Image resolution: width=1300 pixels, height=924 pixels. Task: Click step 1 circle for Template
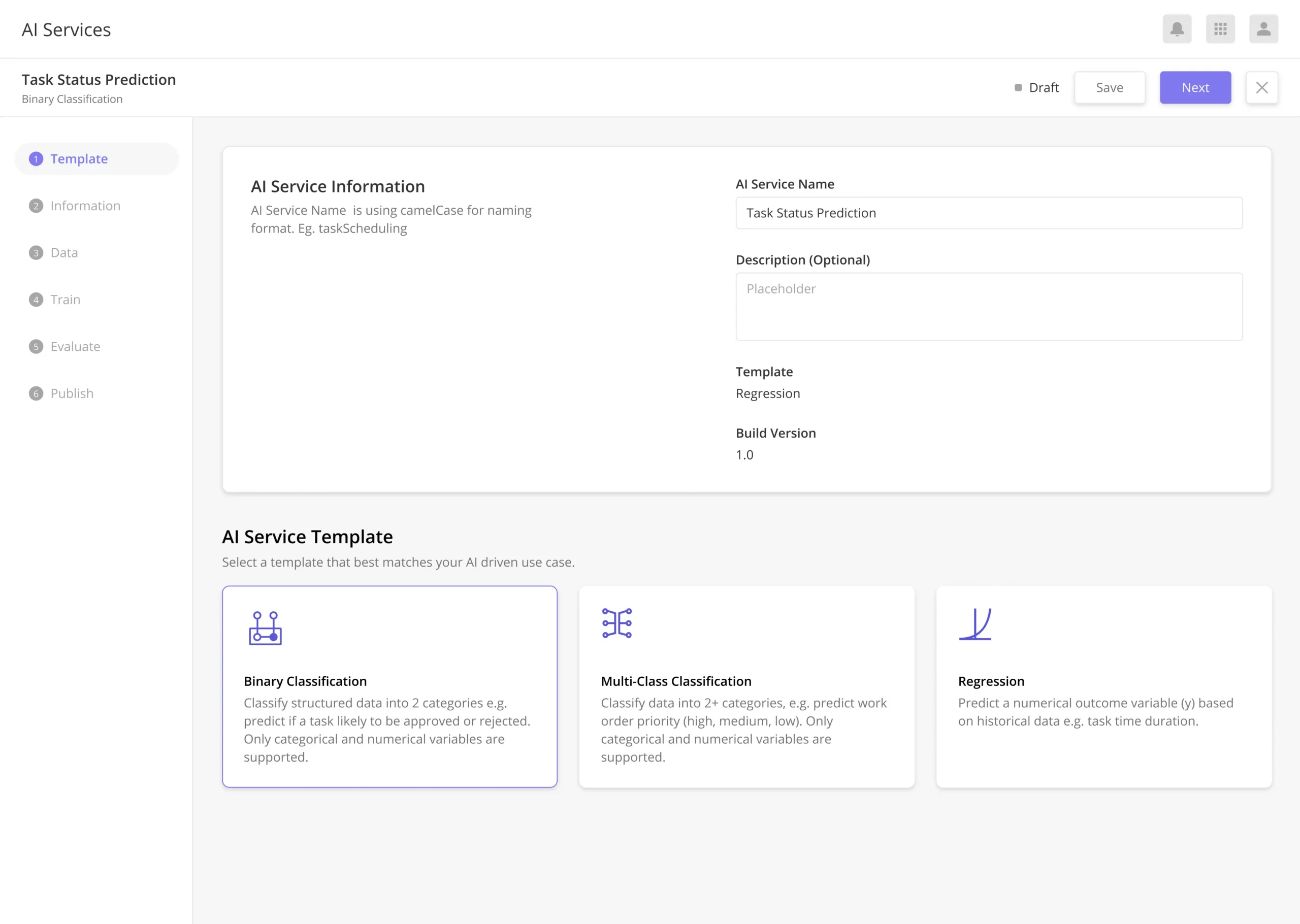coord(36,159)
